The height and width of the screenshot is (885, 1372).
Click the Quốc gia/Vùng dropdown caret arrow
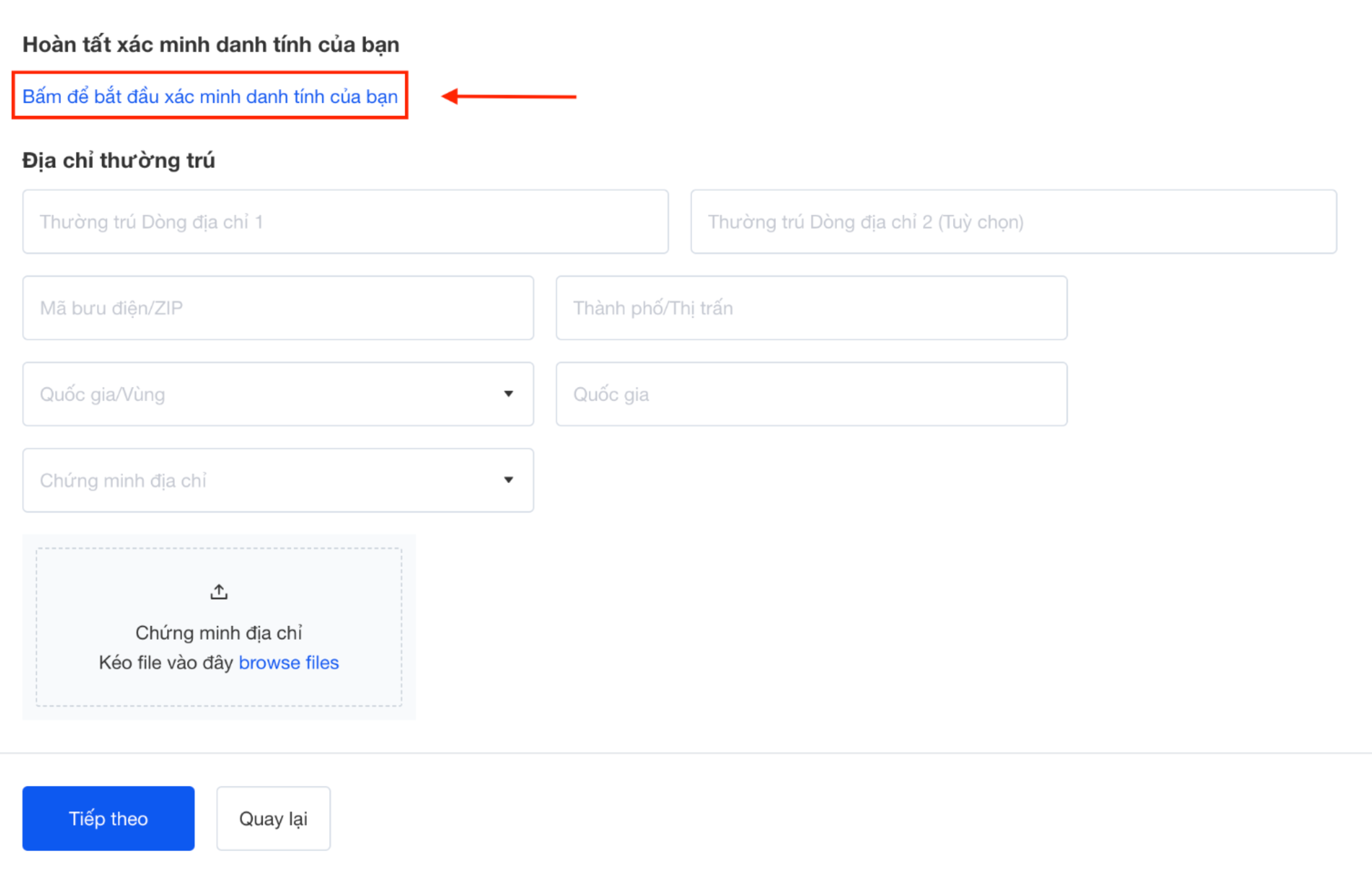point(508,394)
